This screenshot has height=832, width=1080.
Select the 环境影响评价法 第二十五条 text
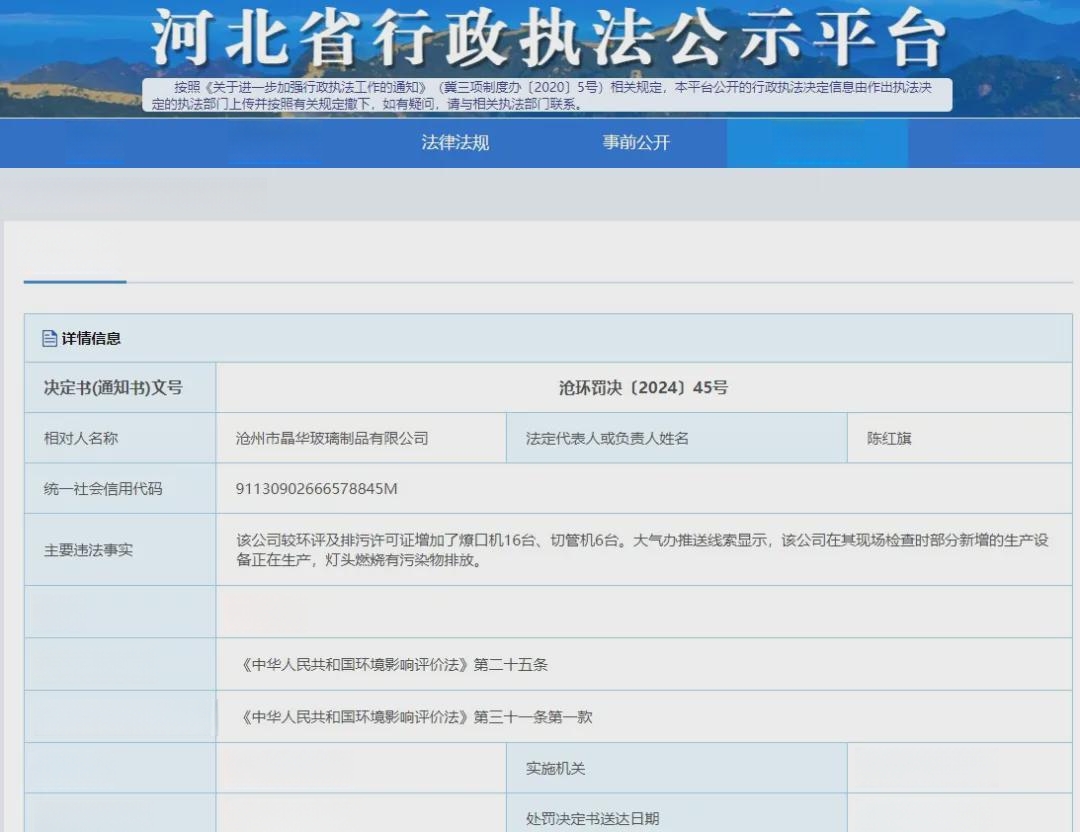click(x=392, y=665)
